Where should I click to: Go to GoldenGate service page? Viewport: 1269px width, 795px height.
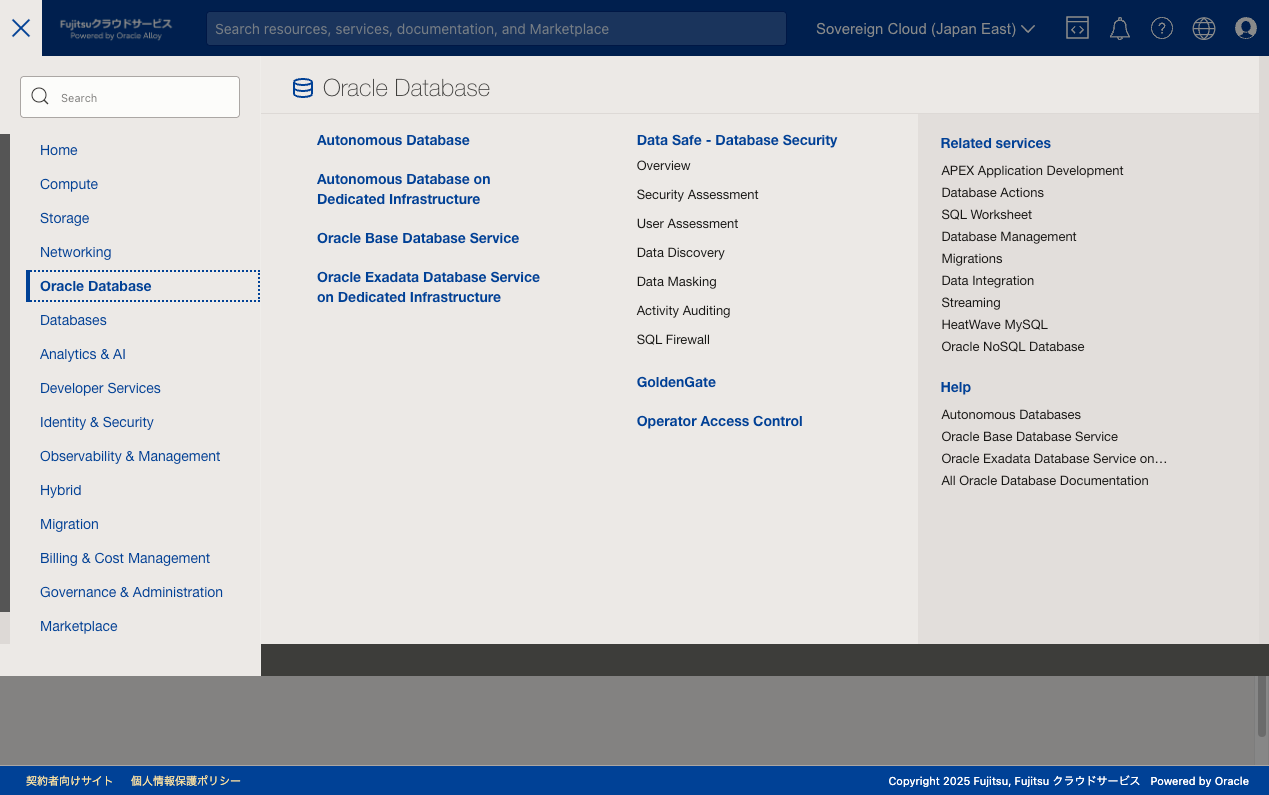pos(676,382)
